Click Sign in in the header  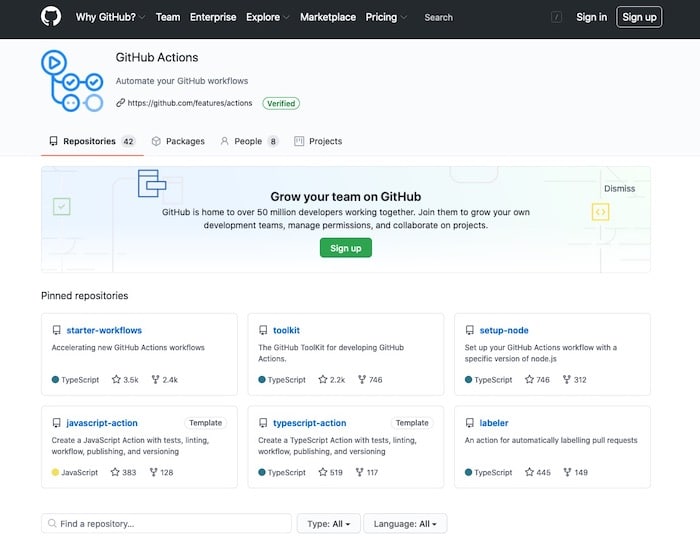click(x=591, y=17)
